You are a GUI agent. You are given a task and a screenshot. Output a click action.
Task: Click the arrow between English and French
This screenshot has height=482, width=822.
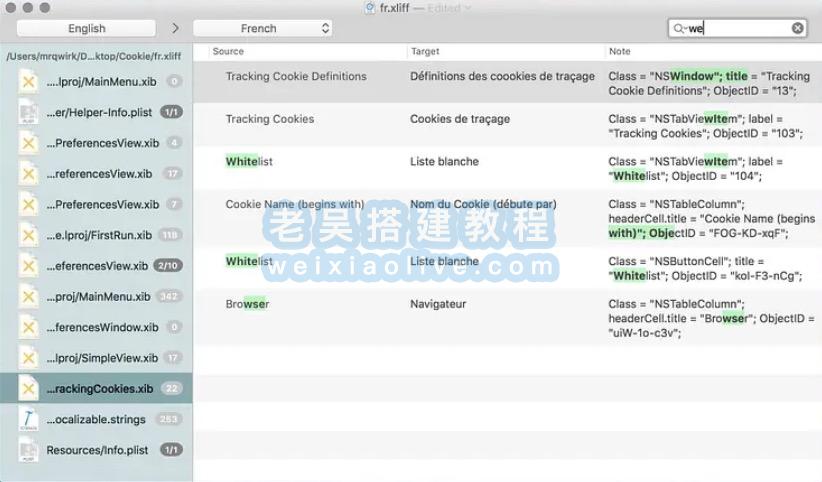tap(175, 28)
